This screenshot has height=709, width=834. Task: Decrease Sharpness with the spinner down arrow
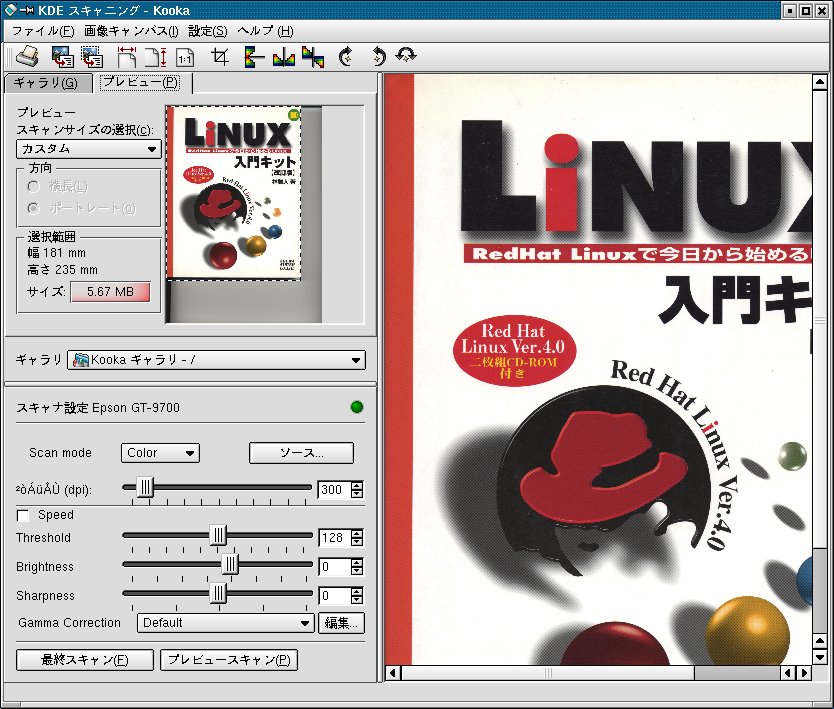click(x=357, y=600)
